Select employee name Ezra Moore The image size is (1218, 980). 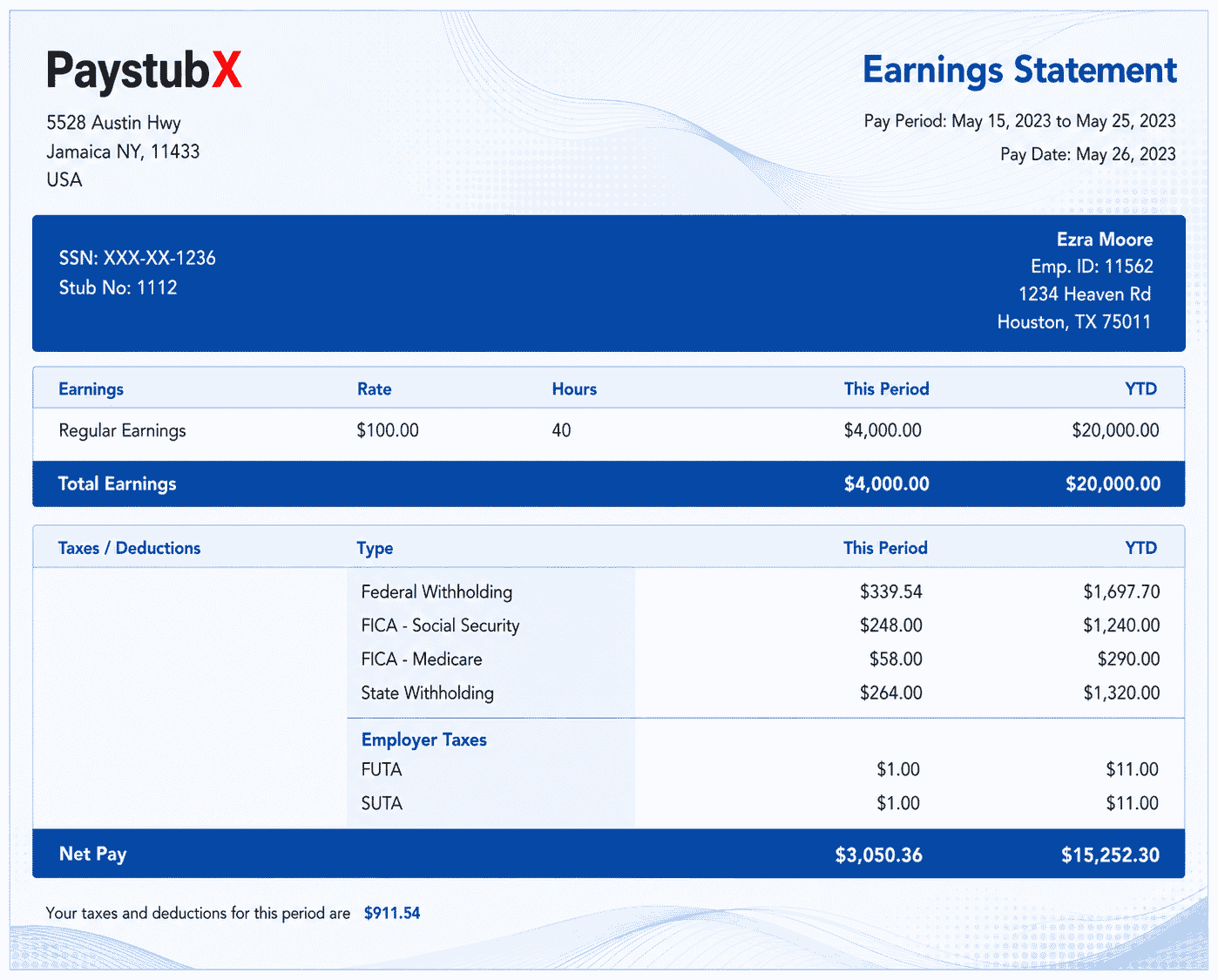pos(1105,240)
